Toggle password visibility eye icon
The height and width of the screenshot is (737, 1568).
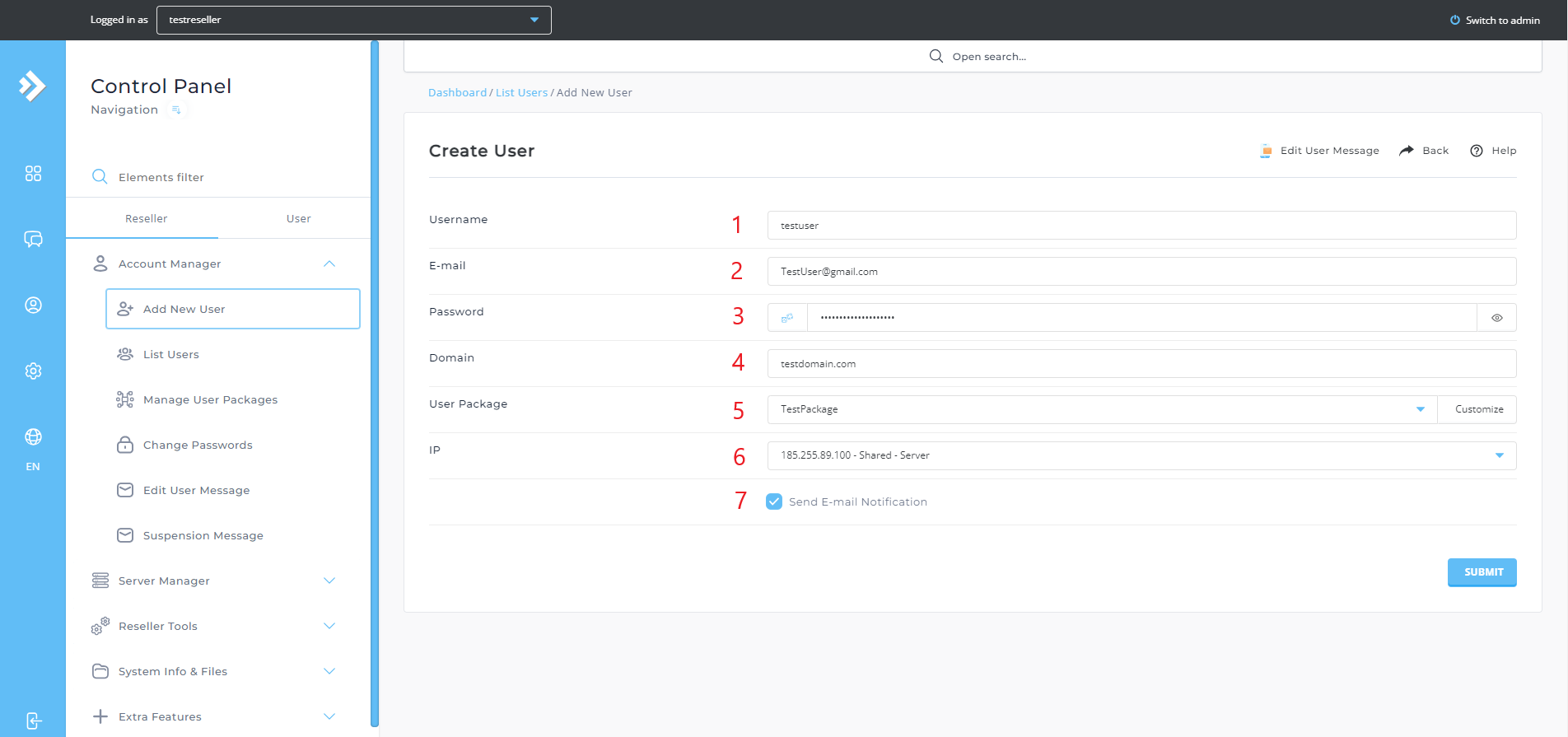coord(1496,318)
